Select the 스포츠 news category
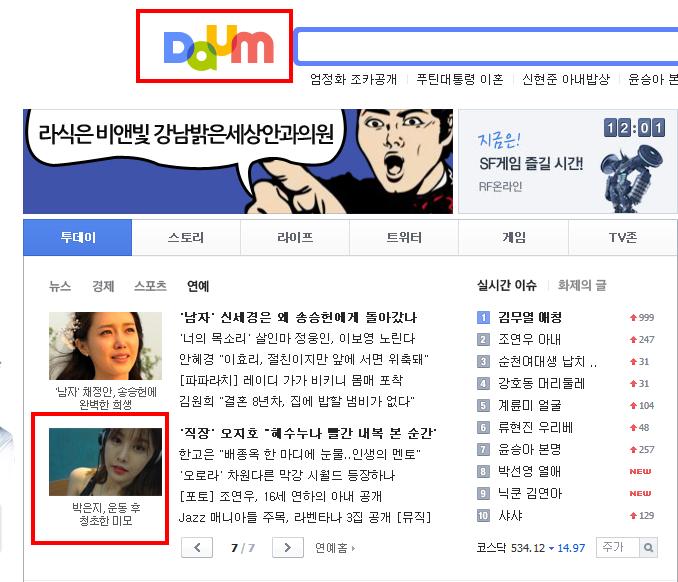The height and width of the screenshot is (582, 678). tap(150, 286)
